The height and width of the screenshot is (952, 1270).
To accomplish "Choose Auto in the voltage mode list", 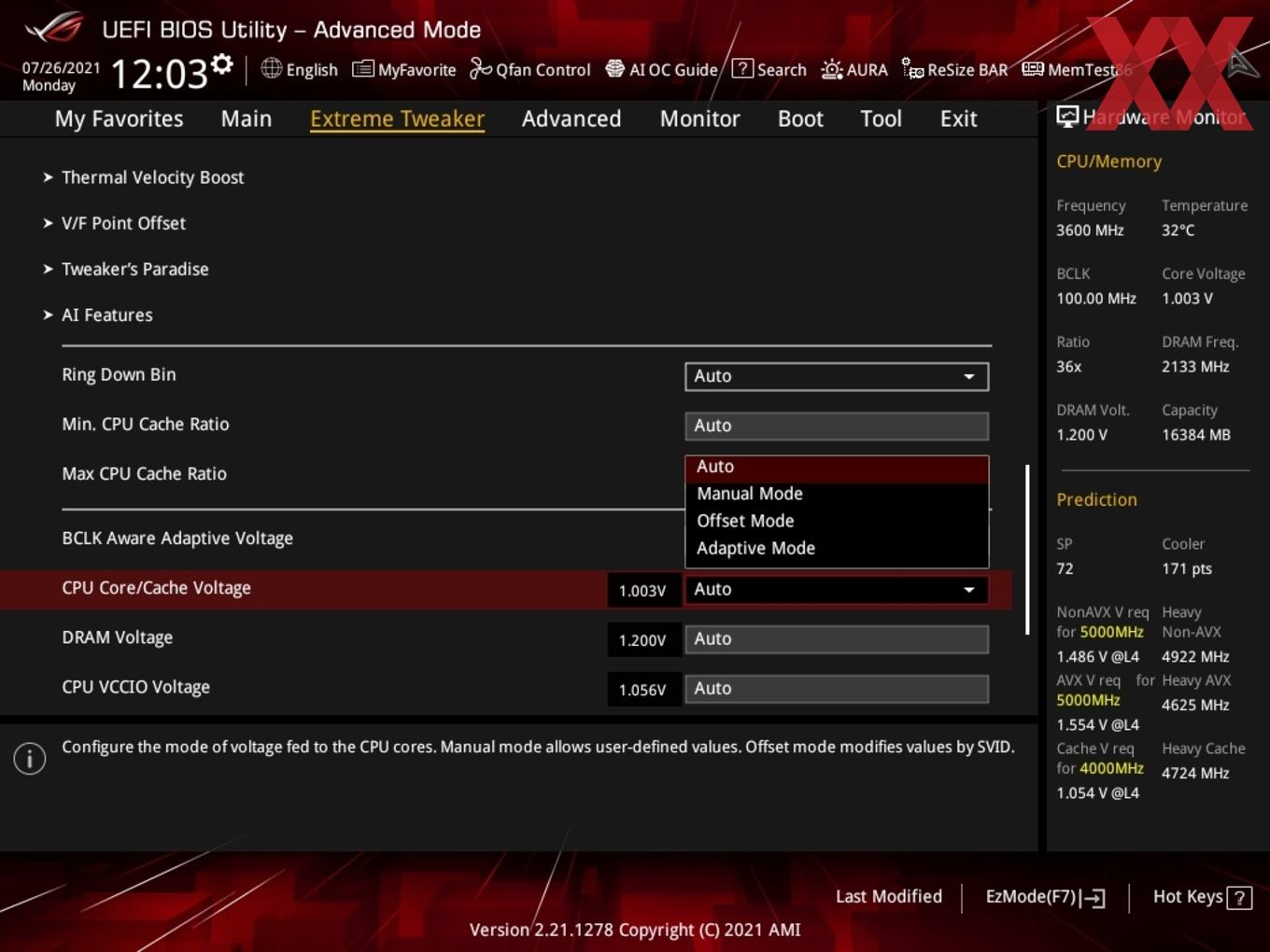I will point(837,467).
